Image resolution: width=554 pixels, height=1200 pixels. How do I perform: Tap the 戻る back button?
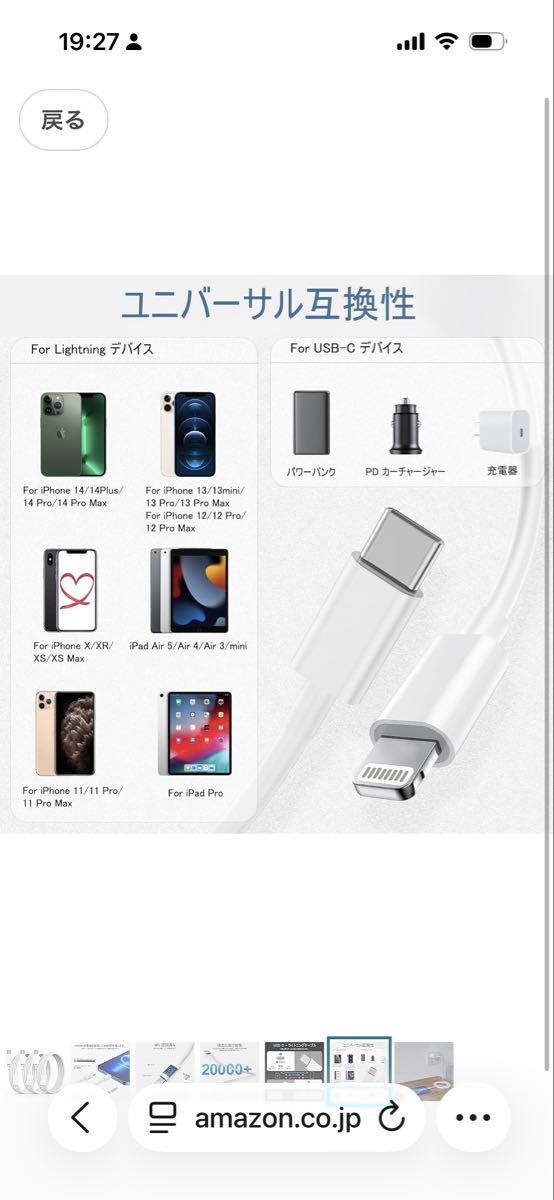click(63, 121)
